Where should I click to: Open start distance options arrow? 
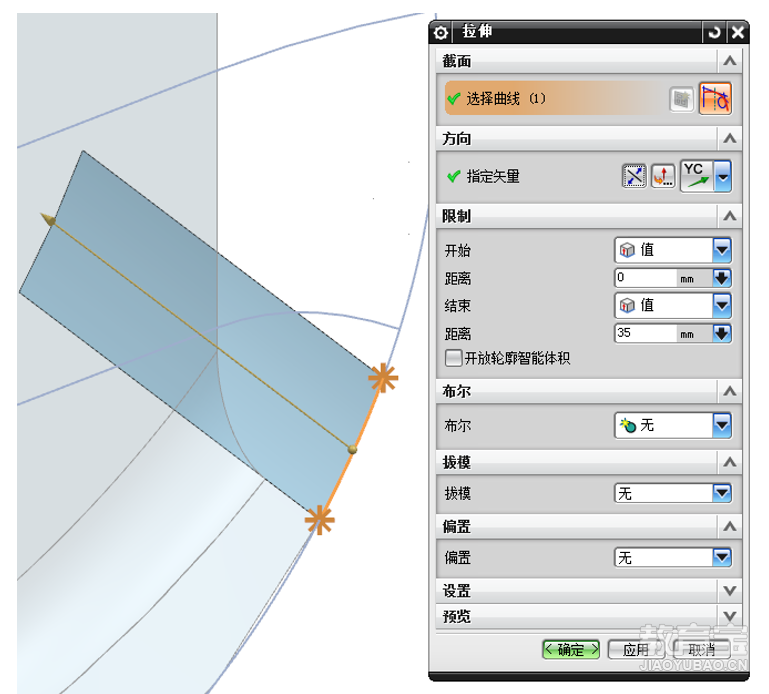(722, 278)
